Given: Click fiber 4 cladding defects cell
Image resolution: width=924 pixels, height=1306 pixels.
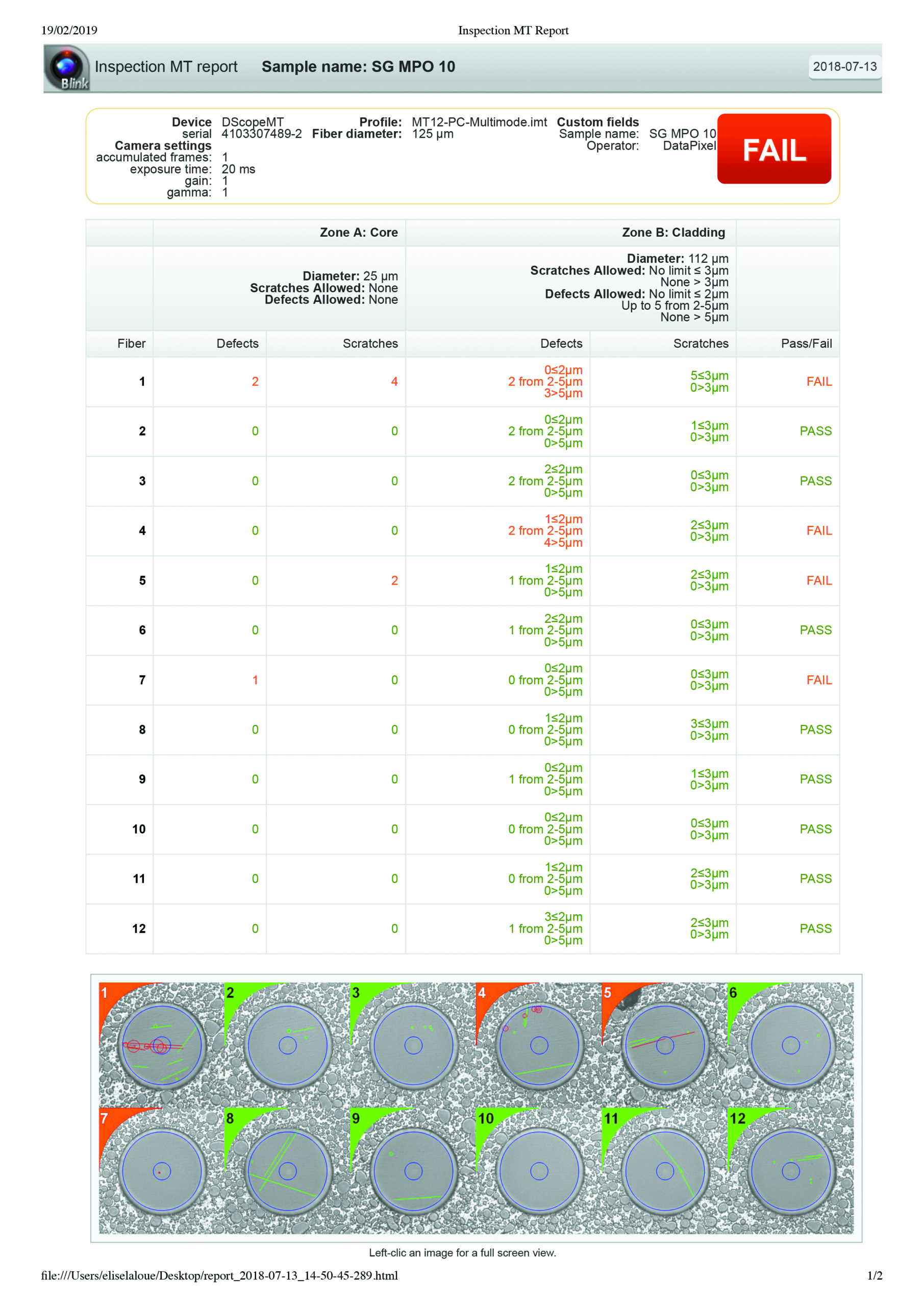Looking at the screenshot, I should point(545,531).
